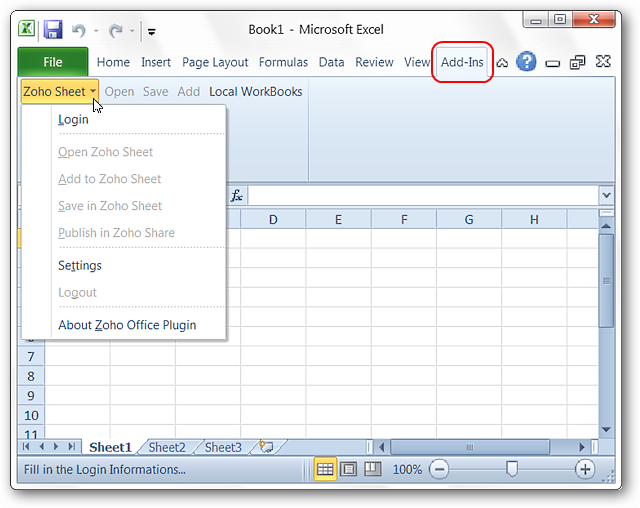Screen dimensions: 640x508
Task: Minimize the workbook window in the ribbon
Action: [x=552, y=63]
